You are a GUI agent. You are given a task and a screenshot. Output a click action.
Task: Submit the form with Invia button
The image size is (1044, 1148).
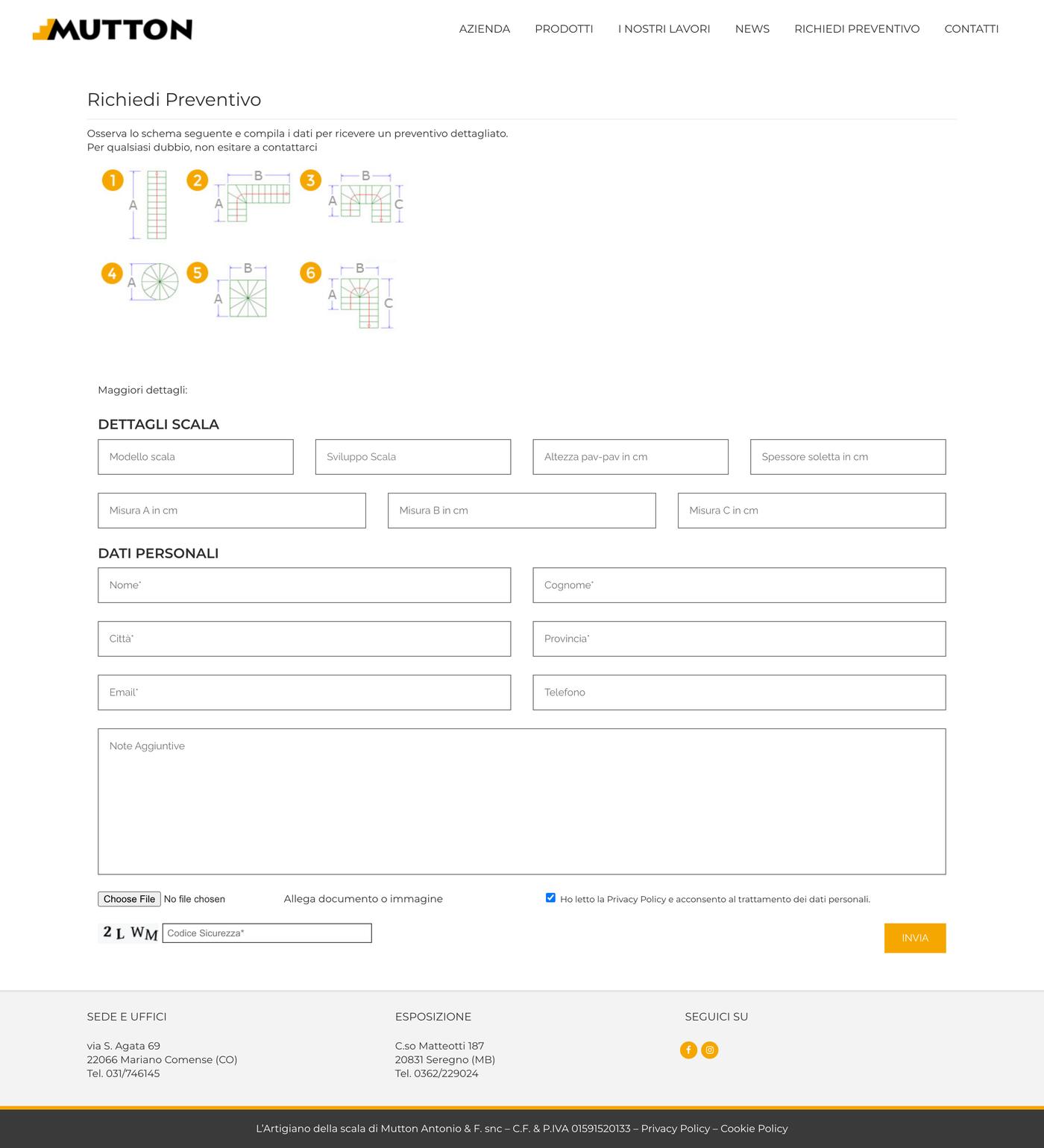915,938
